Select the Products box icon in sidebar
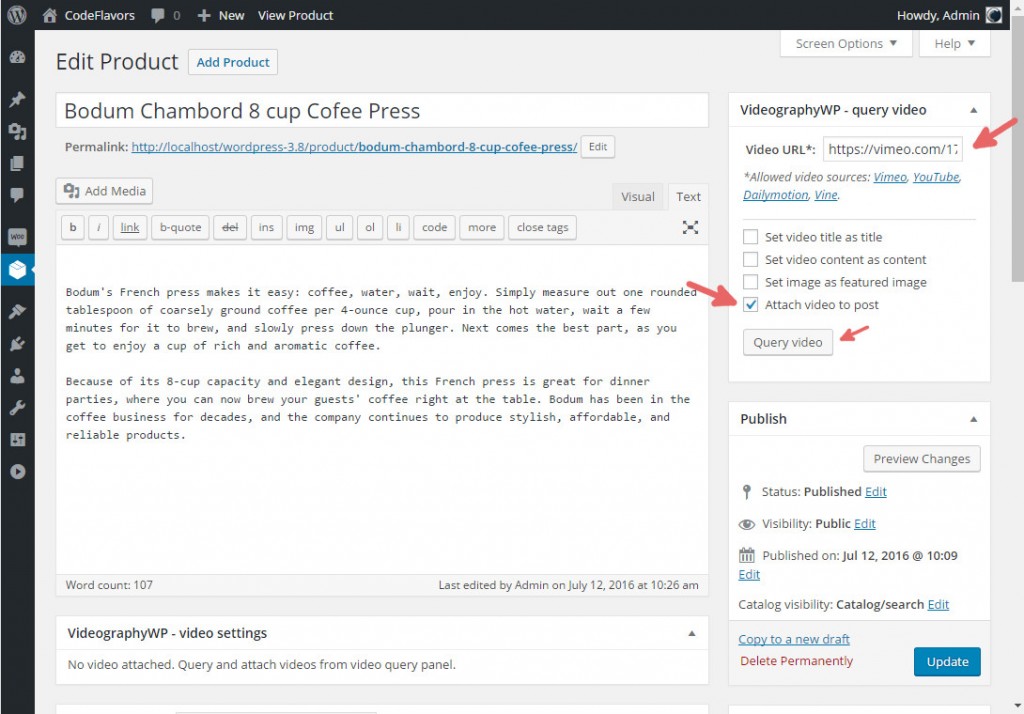 coord(17,269)
